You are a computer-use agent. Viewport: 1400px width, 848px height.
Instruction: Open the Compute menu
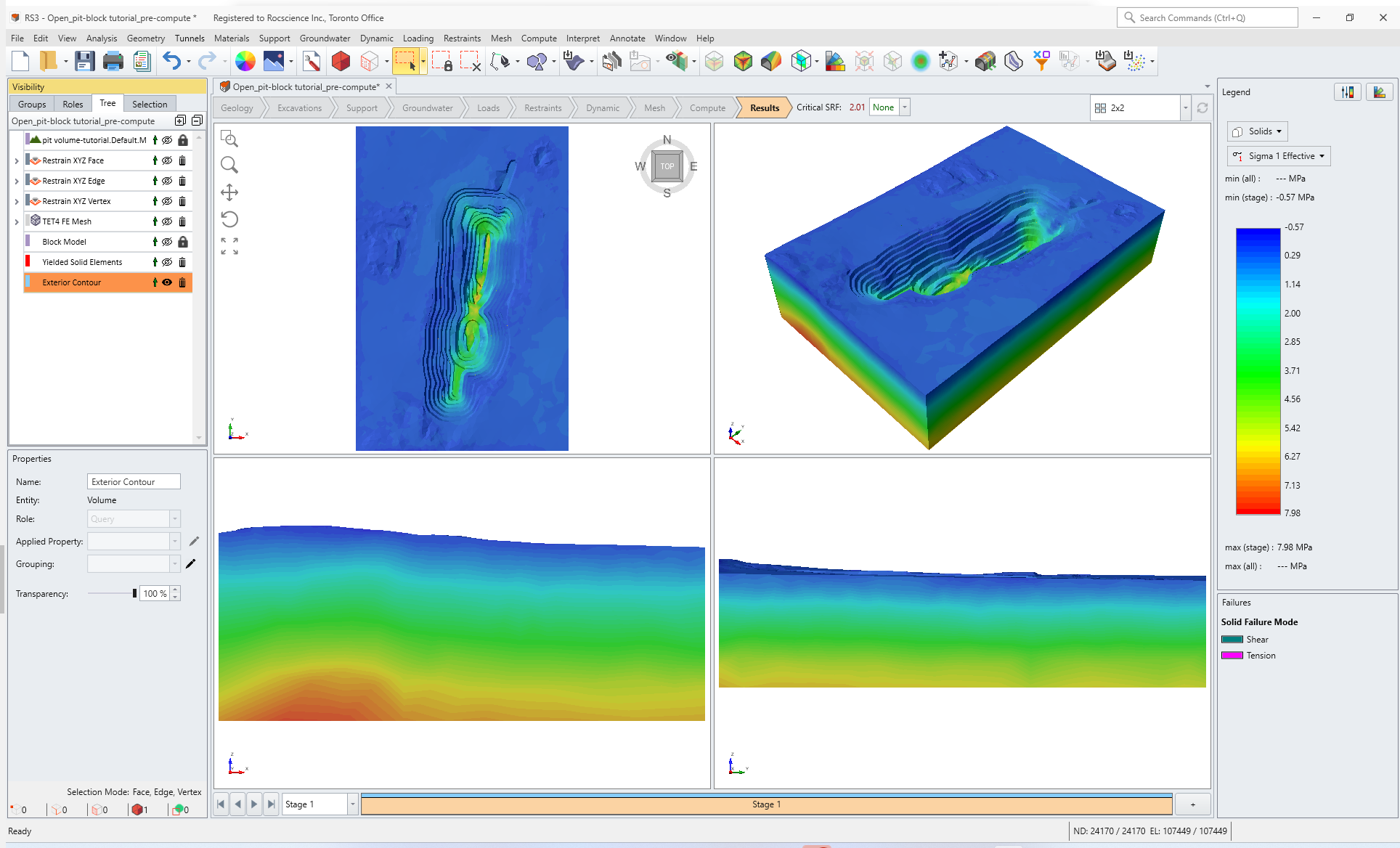[x=539, y=38]
